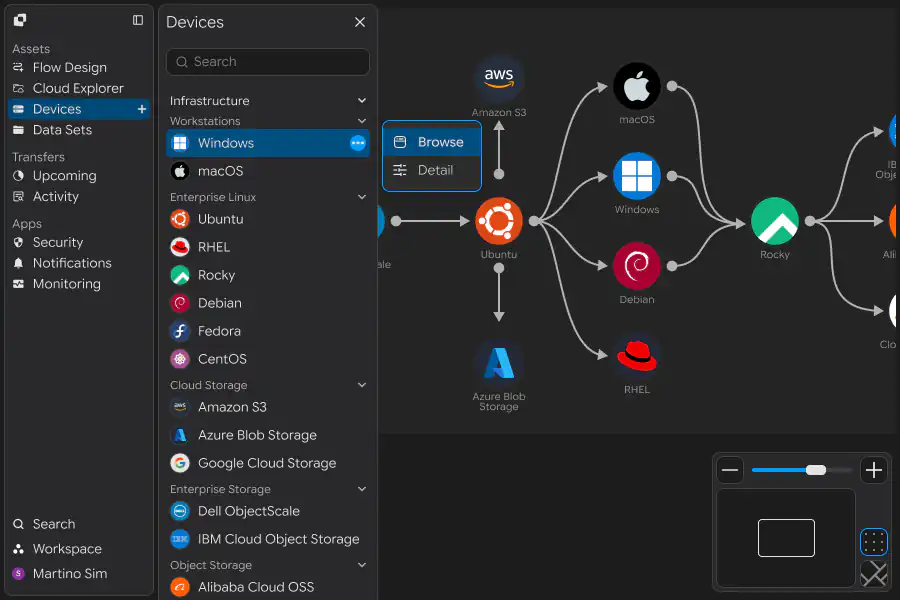Viewport: 900px width, 600px height.
Task: Select the Windows node on canvas
Action: (x=637, y=176)
